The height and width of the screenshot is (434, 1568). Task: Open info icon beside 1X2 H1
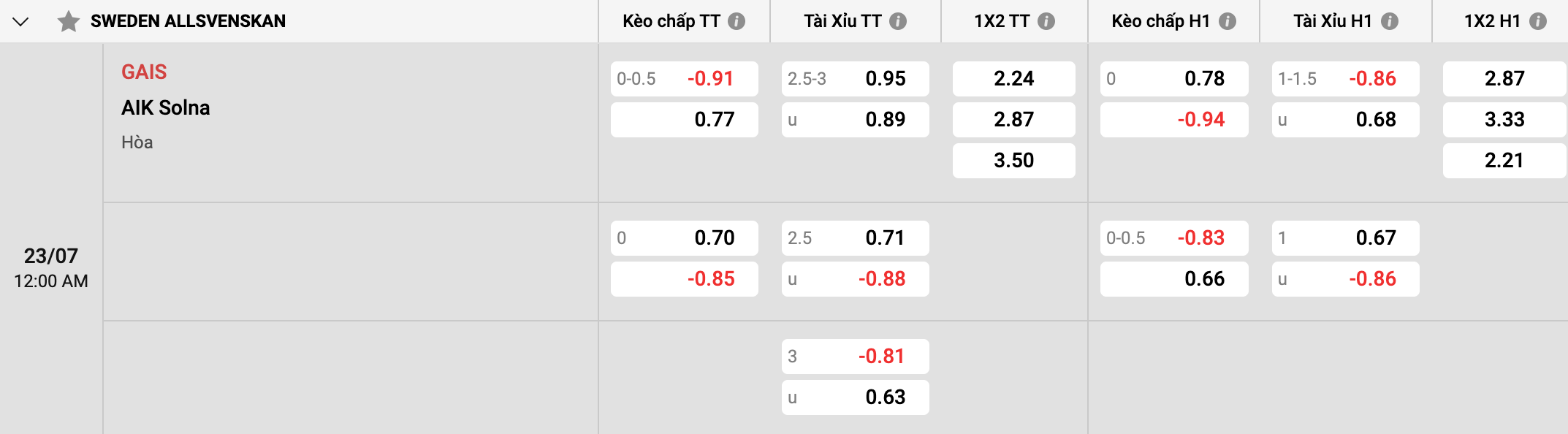(1538, 21)
